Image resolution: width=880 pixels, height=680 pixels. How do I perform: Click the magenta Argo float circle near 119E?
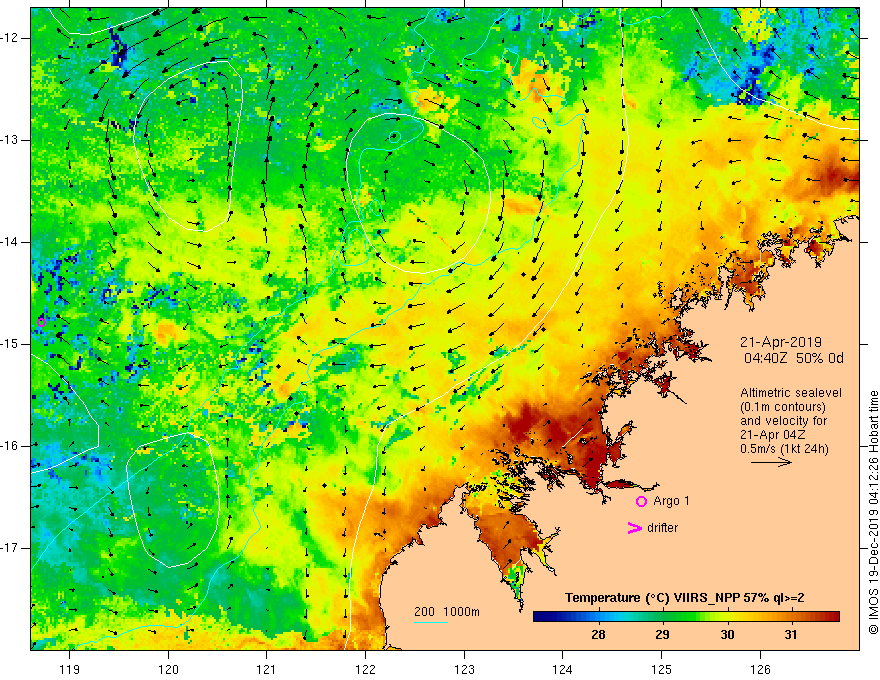(41, 322)
